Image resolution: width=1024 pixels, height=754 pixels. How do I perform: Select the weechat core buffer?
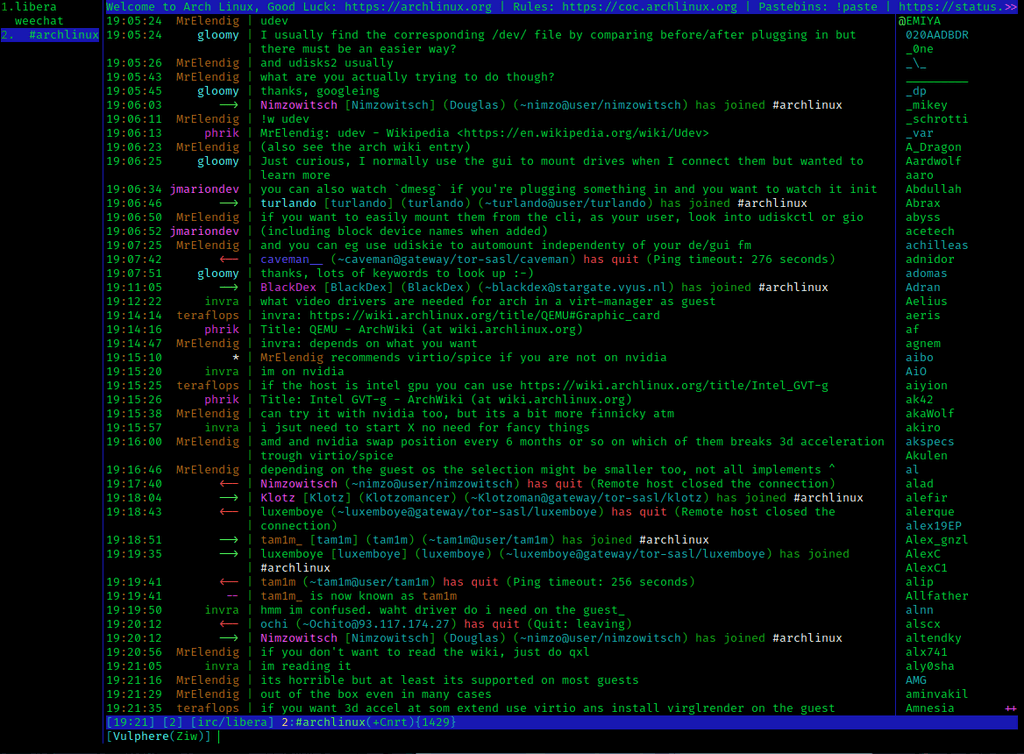point(38,19)
